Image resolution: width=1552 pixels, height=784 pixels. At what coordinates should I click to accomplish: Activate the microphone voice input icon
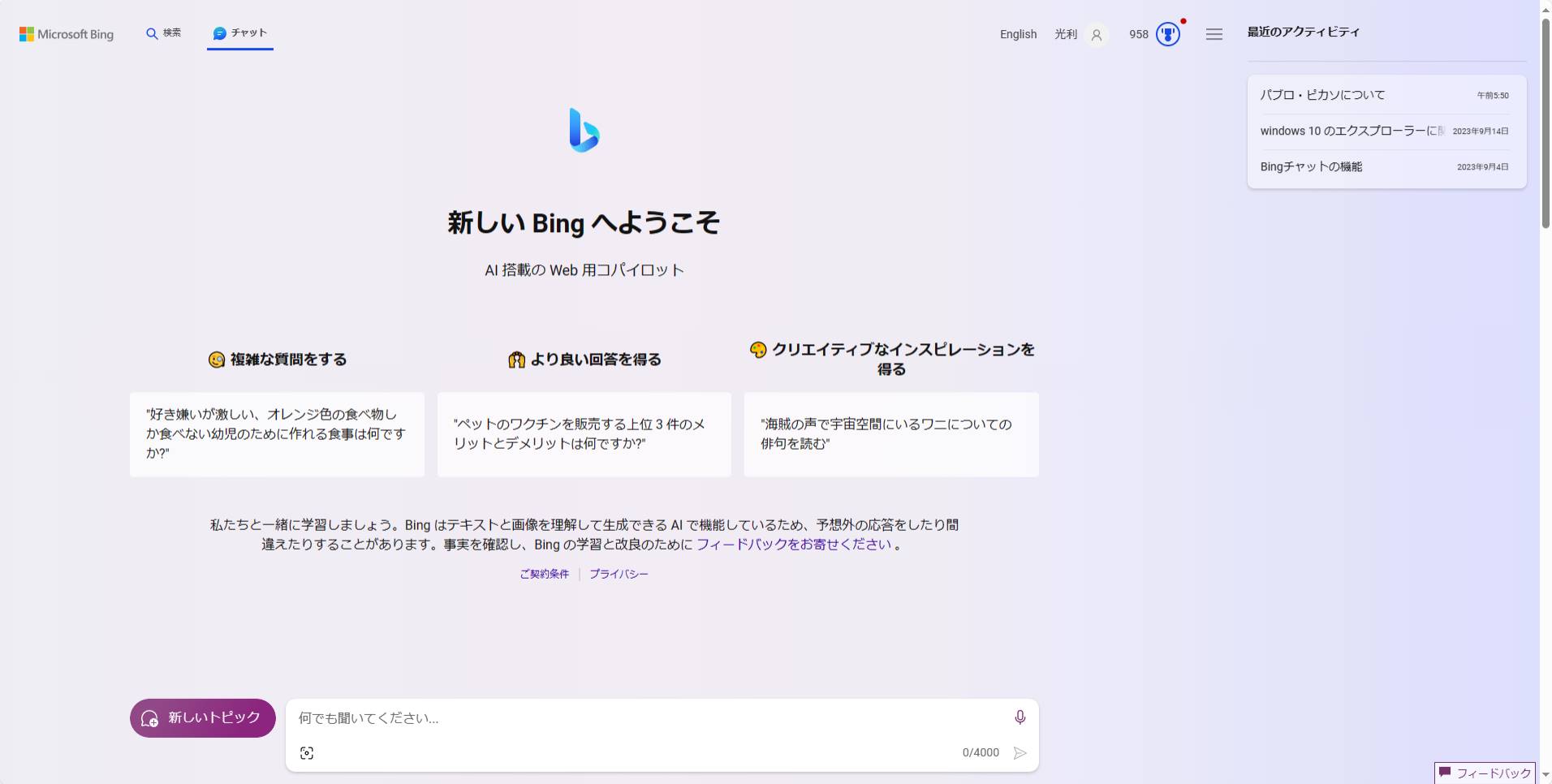pyautogui.click(x=1020, y=717)
